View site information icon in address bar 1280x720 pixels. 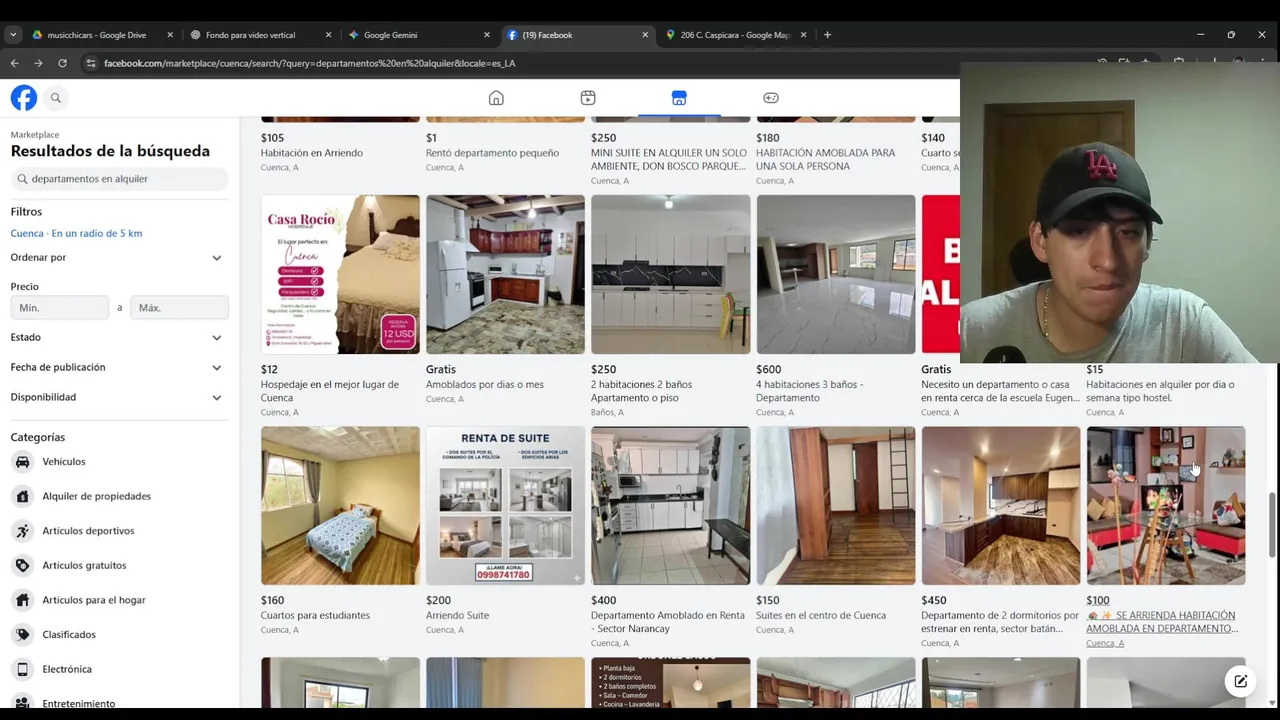coord(91,63)
